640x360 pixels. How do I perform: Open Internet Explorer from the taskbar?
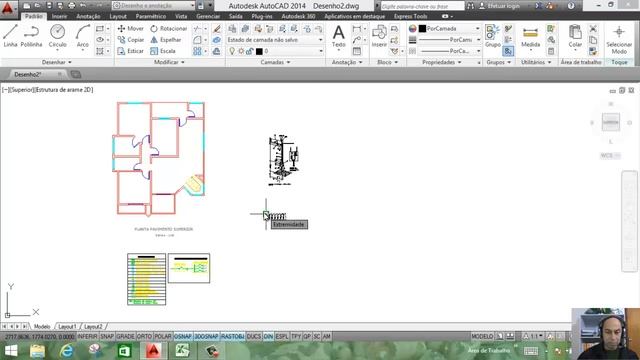coord(66,351)
